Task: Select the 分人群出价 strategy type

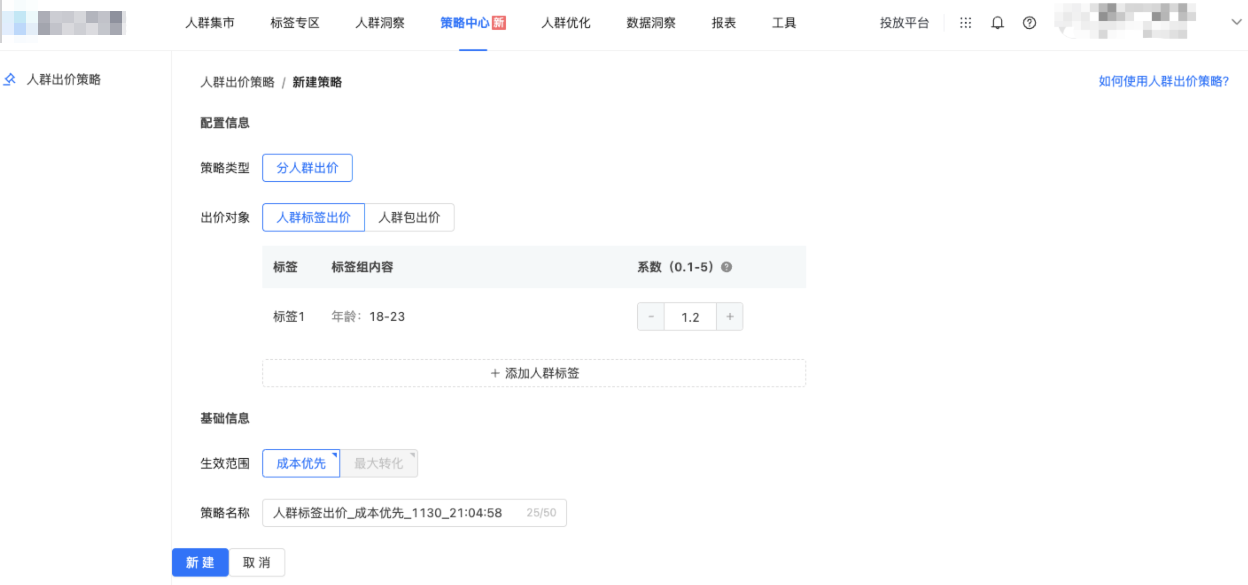Action: click(307, 167)
